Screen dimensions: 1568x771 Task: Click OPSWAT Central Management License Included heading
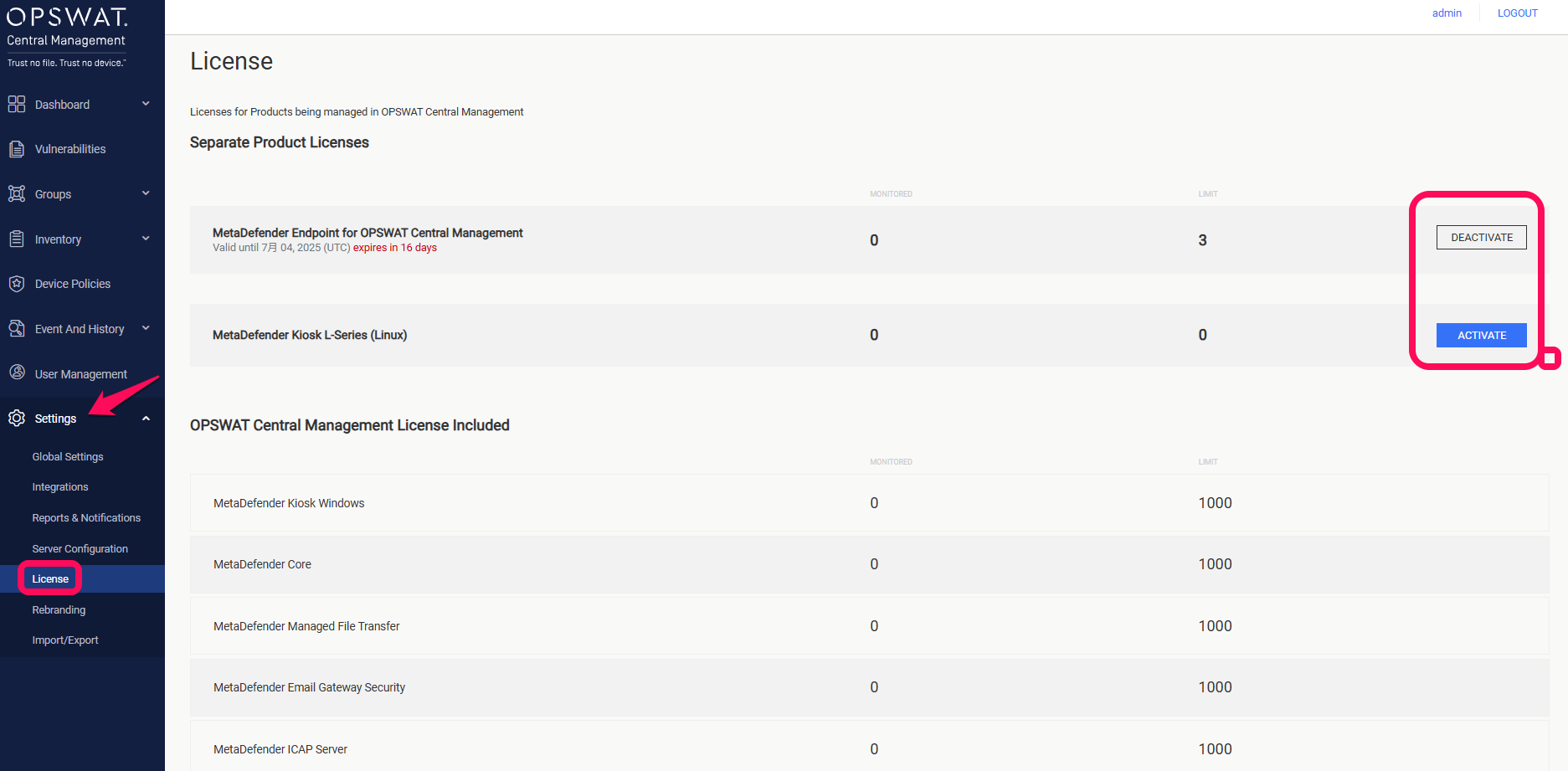pos(350,425)
